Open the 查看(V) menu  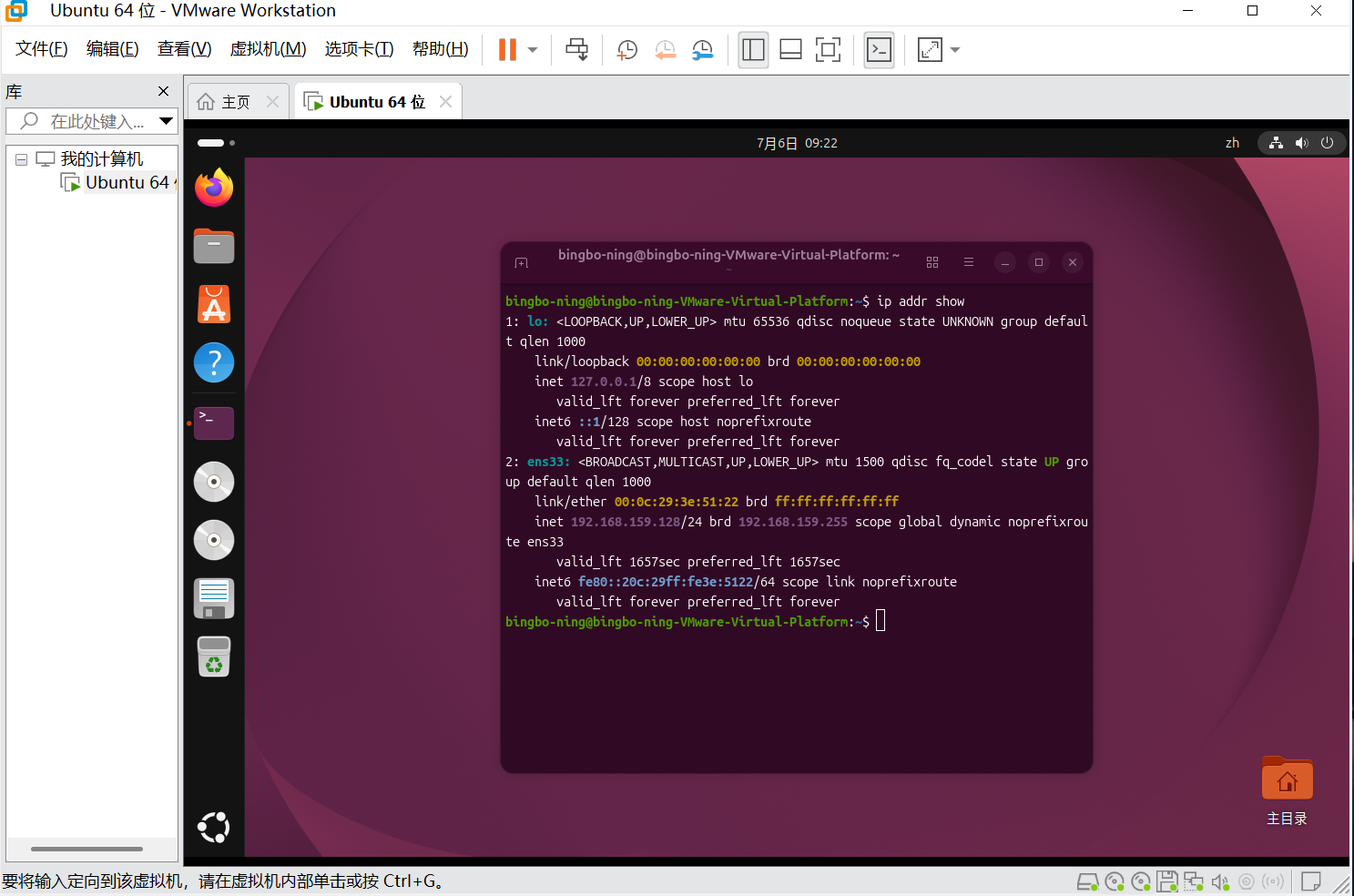pyautogui.click(x=185, y=49)
